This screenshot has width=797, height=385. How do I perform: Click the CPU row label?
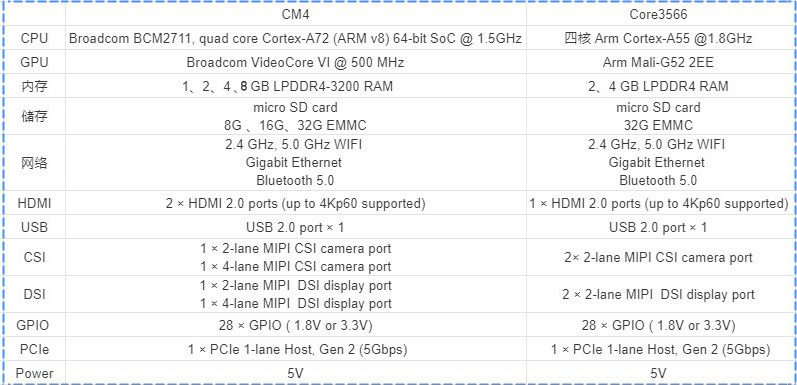point(35,38)
